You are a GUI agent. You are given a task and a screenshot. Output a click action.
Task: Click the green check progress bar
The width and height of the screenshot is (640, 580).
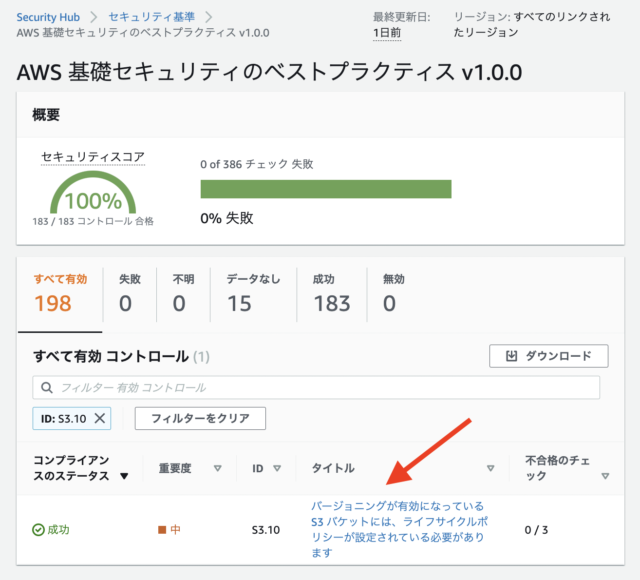coord(326,189)
